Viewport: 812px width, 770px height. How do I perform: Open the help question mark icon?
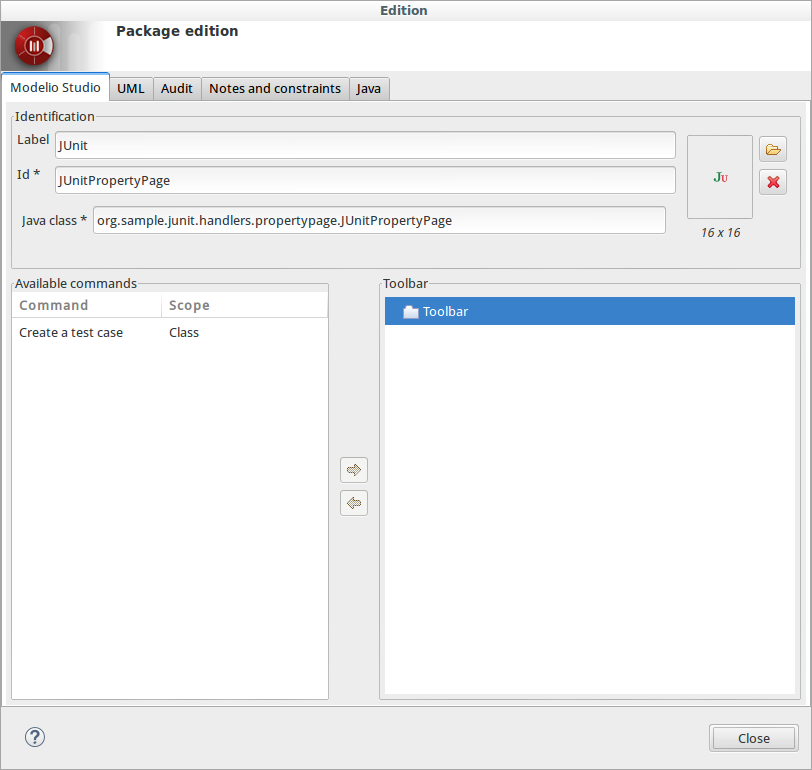tap(35, 737)
